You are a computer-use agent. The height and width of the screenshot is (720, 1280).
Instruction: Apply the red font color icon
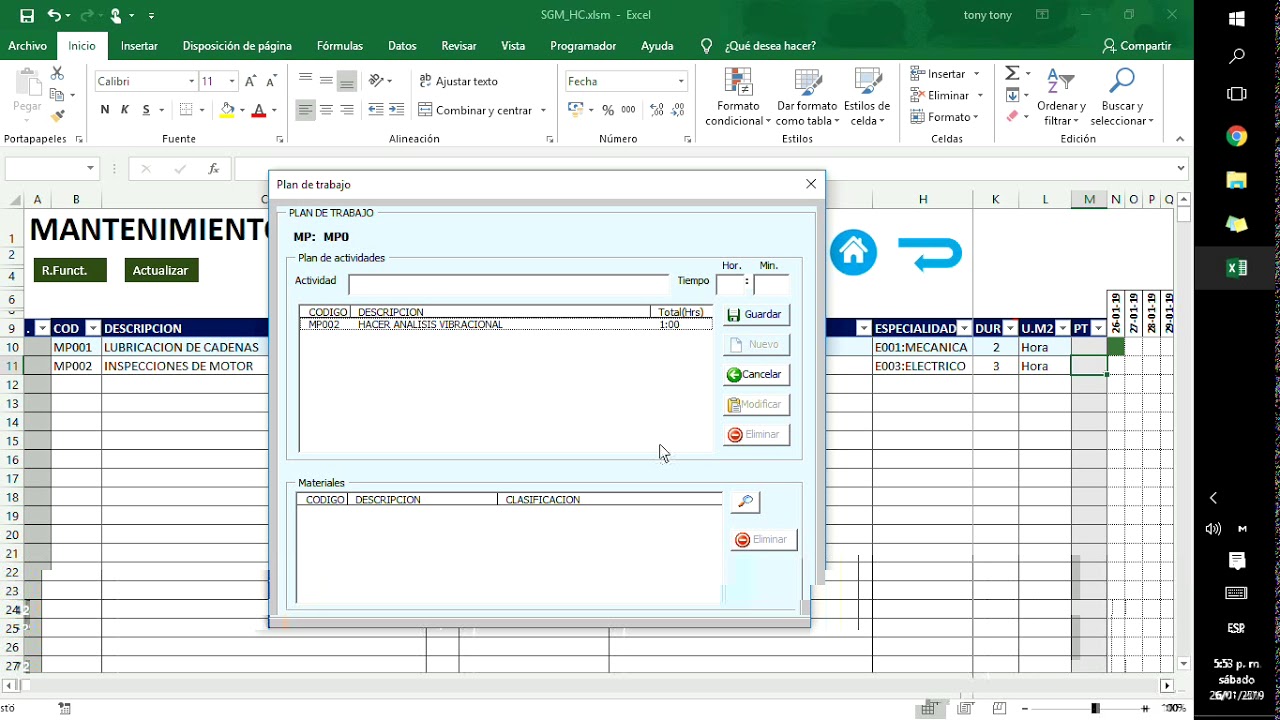[259, 110]
